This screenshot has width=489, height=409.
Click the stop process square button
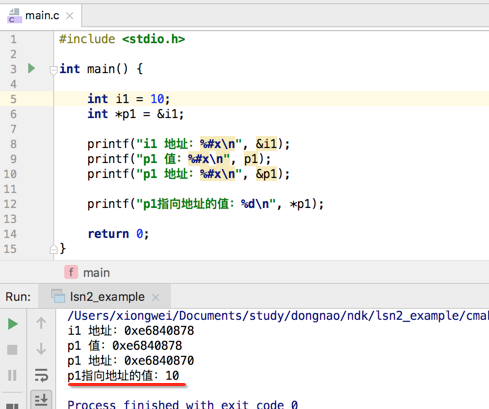pyautogui.click(x=12, y=350)
